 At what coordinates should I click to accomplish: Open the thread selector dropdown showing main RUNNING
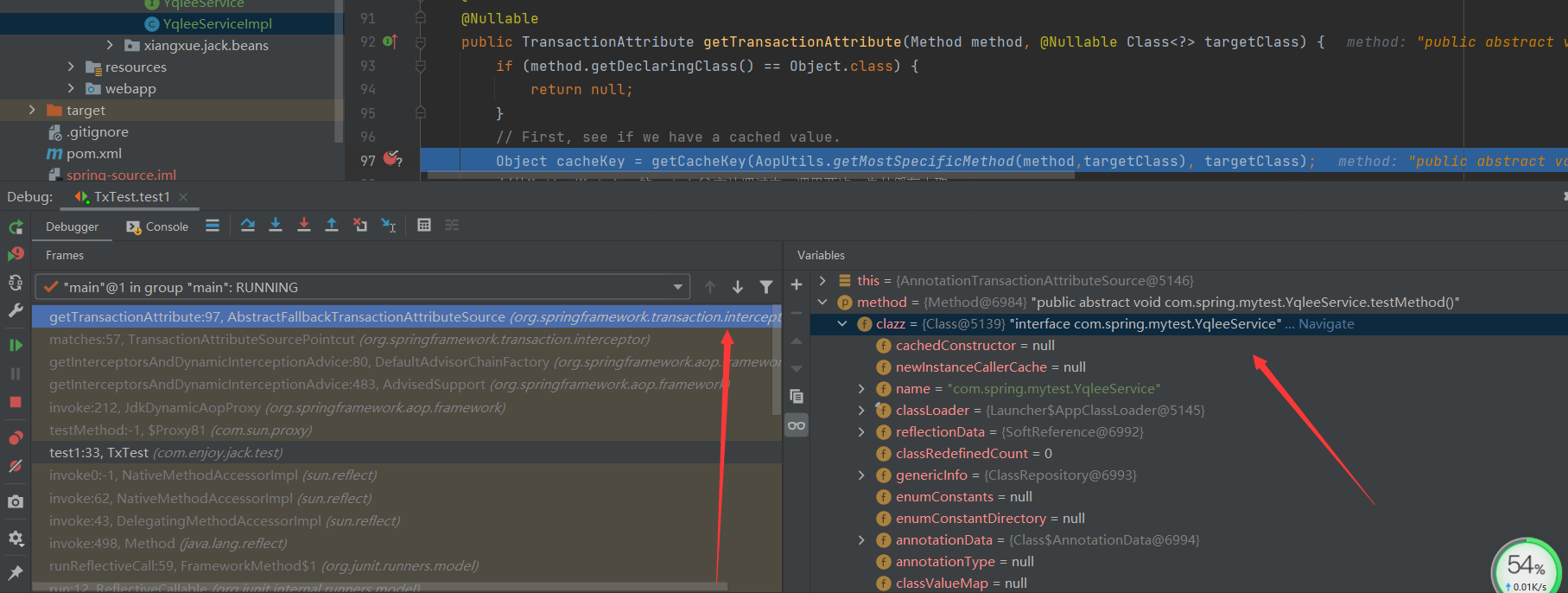click(362, 287)
